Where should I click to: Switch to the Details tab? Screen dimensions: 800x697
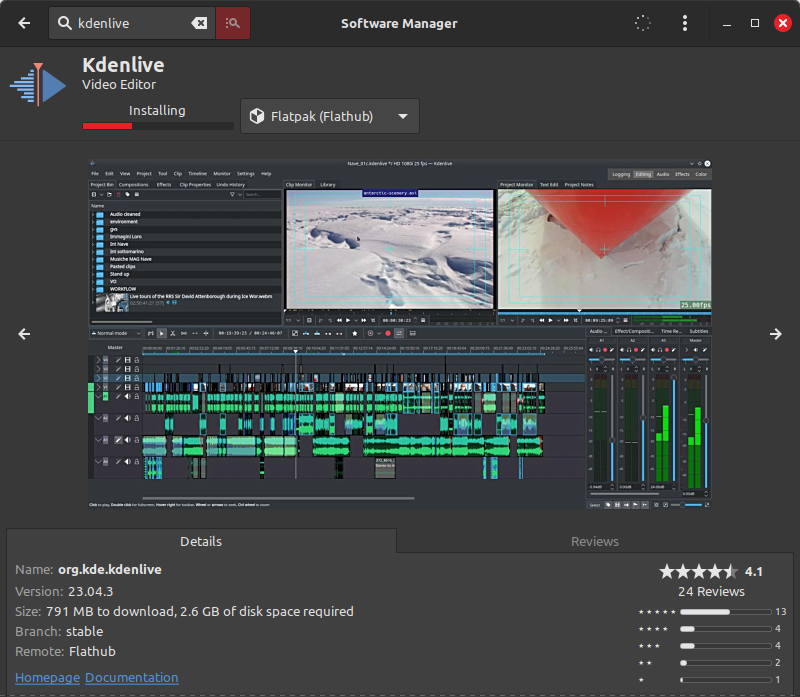pos(201,541)
